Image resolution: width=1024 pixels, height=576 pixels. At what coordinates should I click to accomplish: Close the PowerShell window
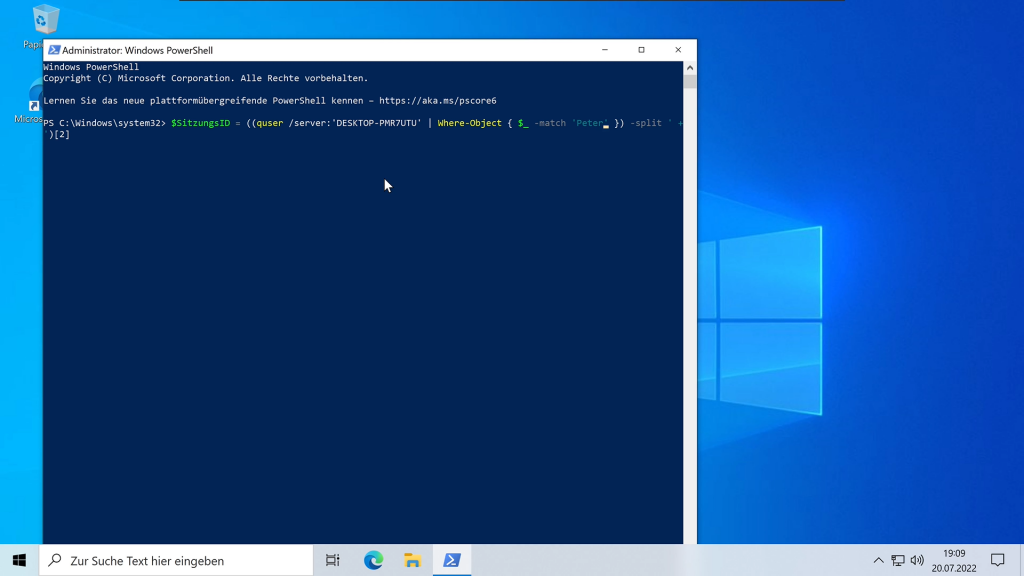click(678, 50)
